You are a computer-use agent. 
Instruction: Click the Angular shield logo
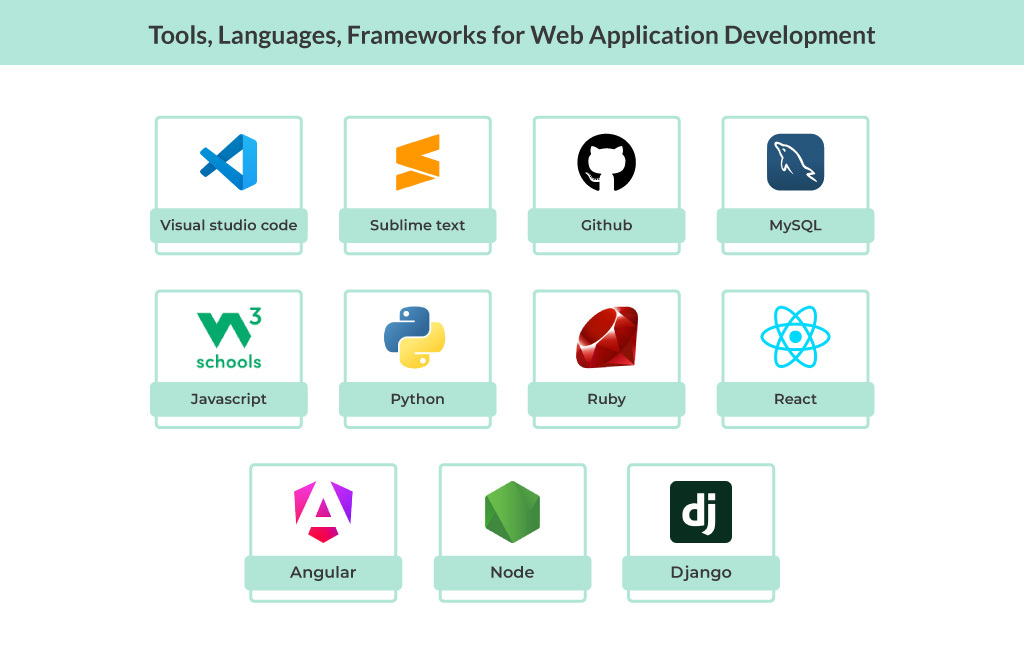pos(323,511)
